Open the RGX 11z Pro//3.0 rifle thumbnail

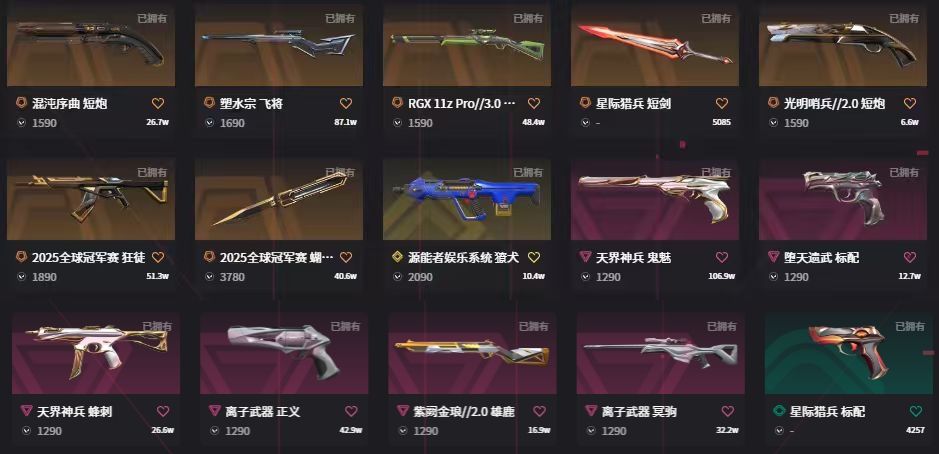[x=467, y=46]
